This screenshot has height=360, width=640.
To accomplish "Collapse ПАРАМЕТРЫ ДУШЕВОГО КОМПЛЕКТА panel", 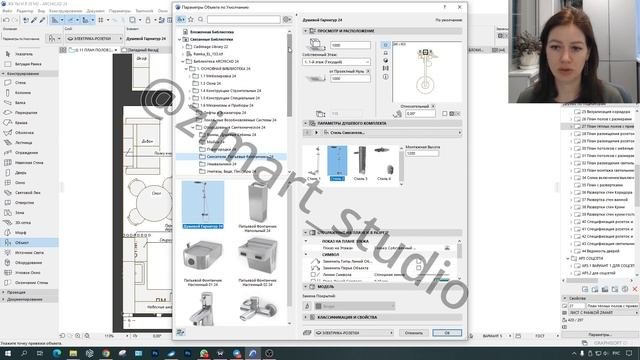I will point(305,123).
